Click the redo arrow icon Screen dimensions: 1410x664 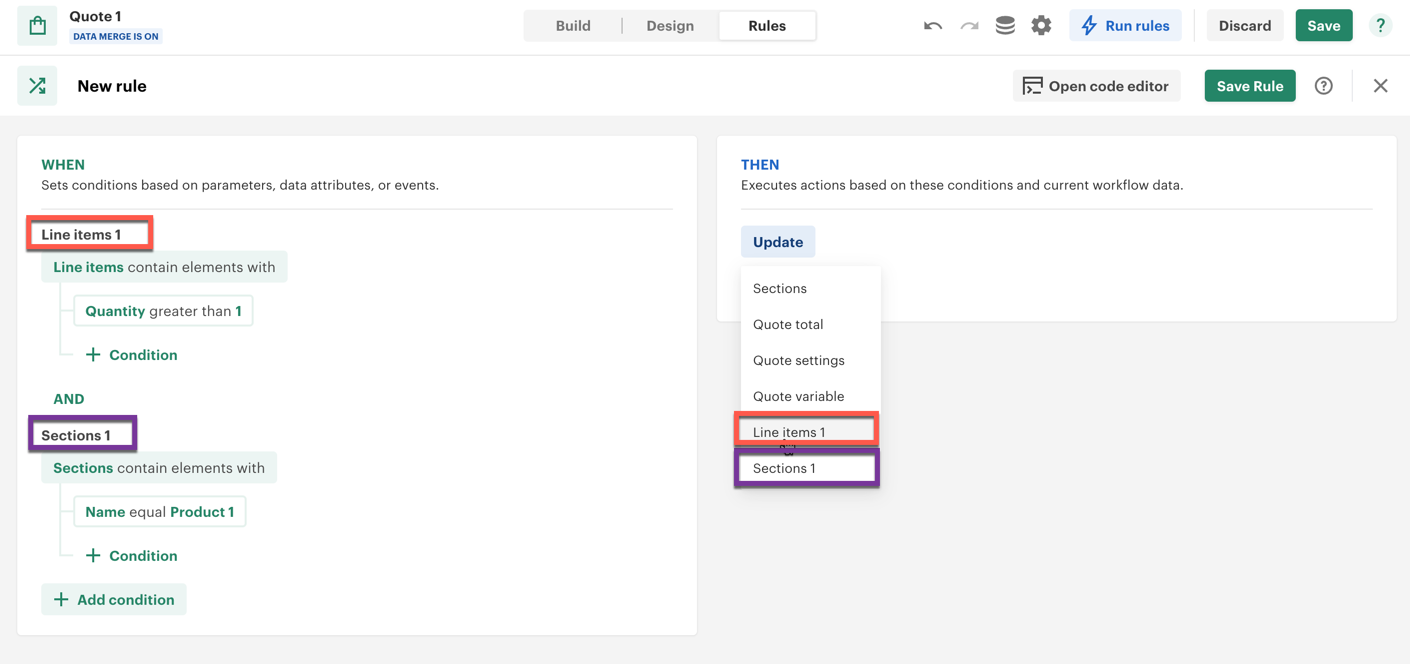coord(969,26)
